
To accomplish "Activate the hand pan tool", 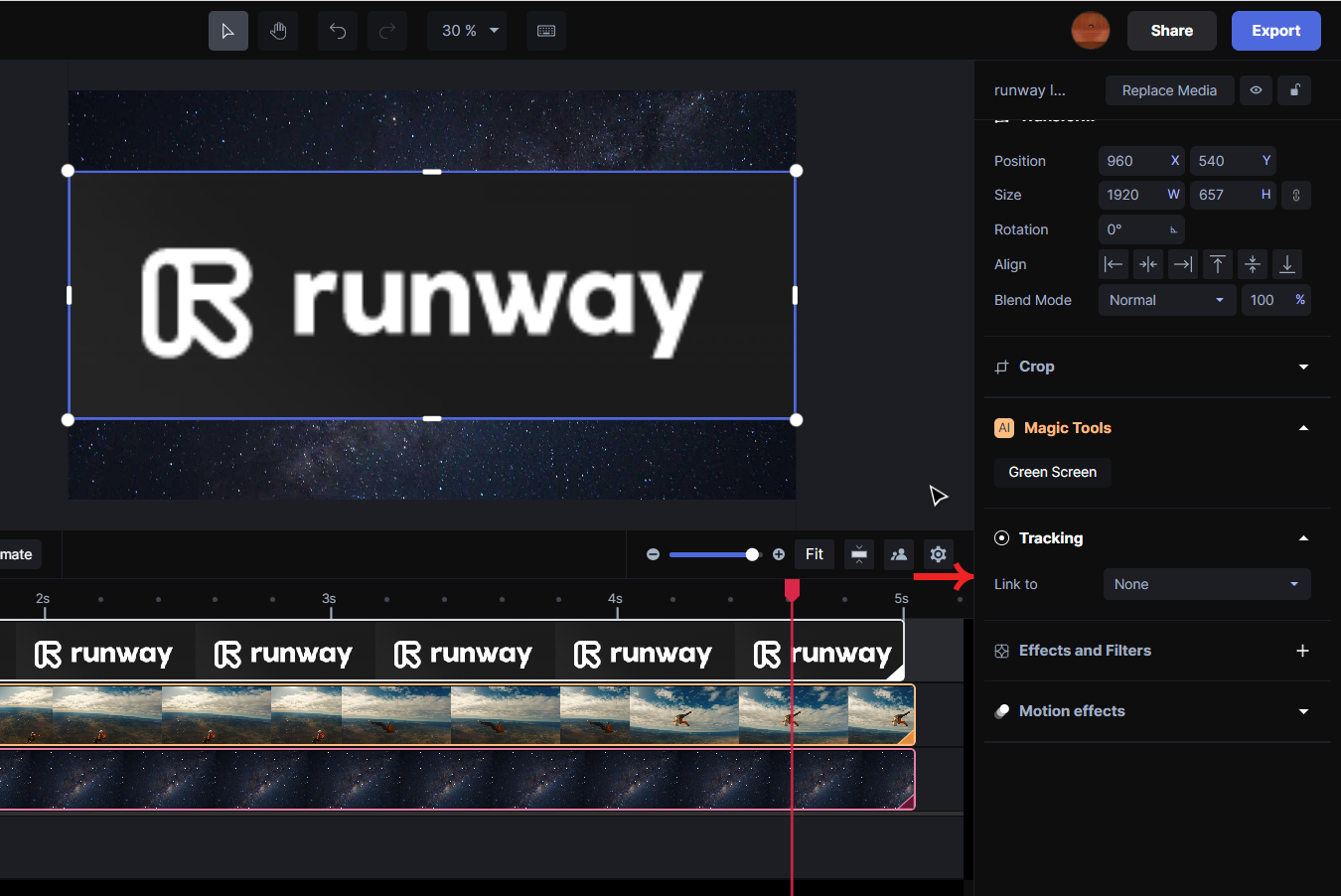I will pyautogui.click(x=278, y=31).
